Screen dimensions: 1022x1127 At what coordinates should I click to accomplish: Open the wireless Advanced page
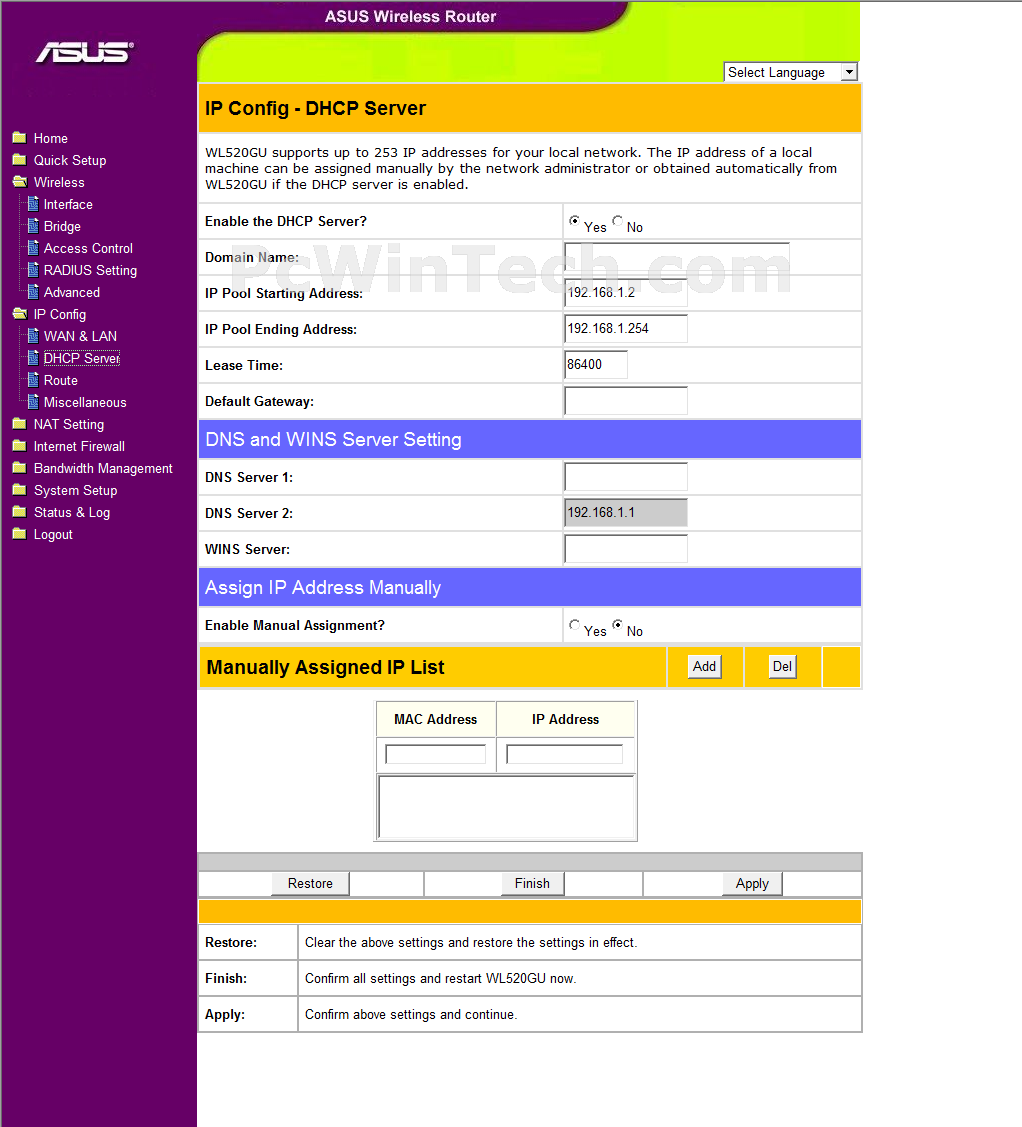tap(72, 293)
